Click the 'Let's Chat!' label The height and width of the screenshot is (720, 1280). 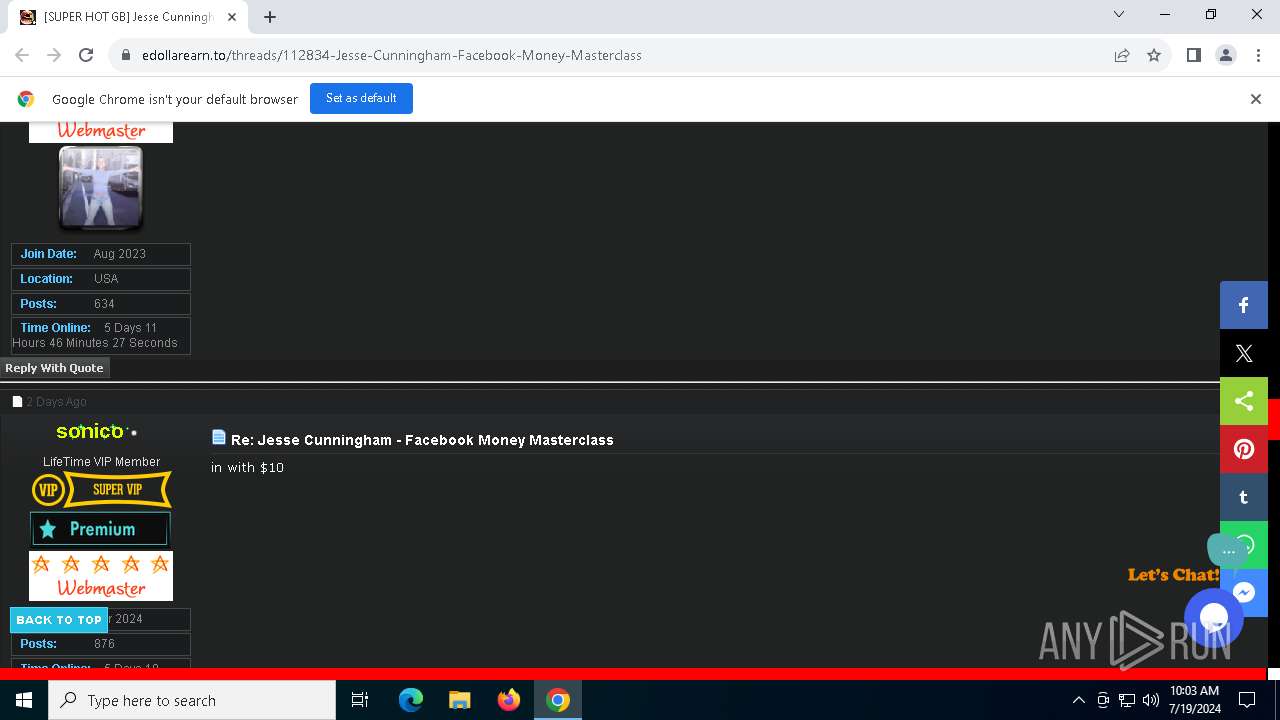point(1173,575)
